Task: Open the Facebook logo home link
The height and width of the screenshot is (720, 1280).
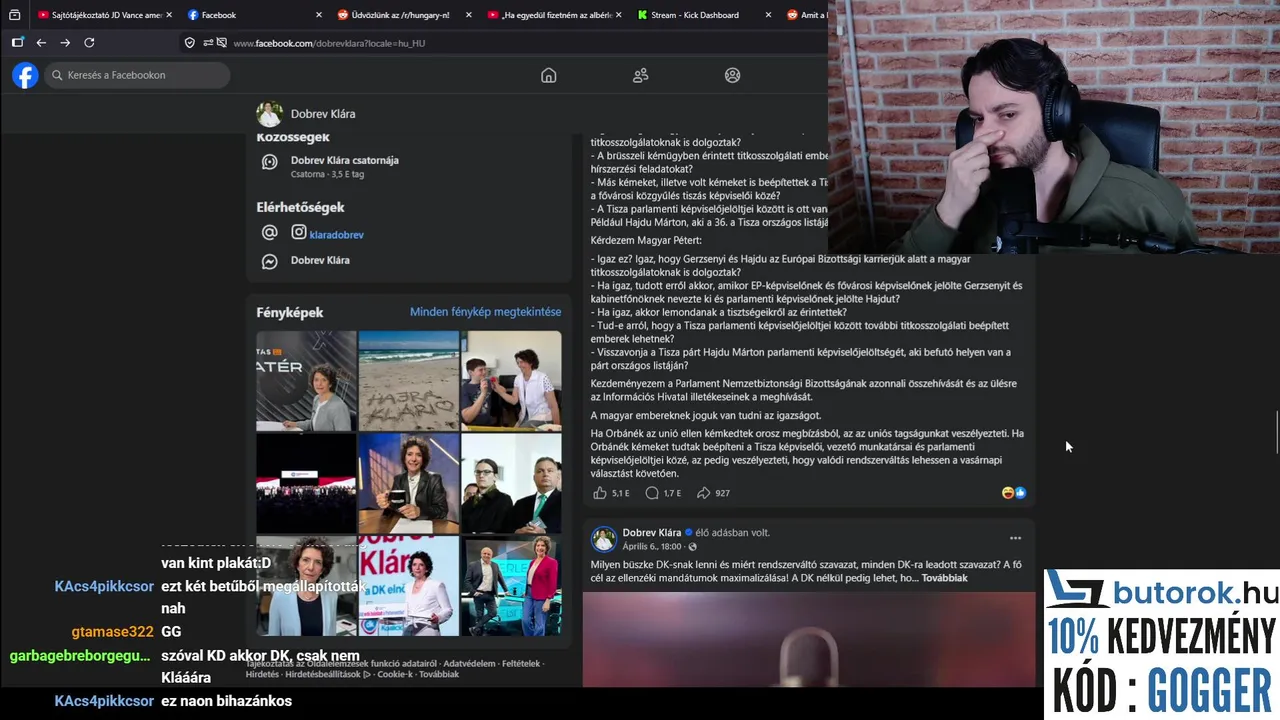Action: coord(25,75)
